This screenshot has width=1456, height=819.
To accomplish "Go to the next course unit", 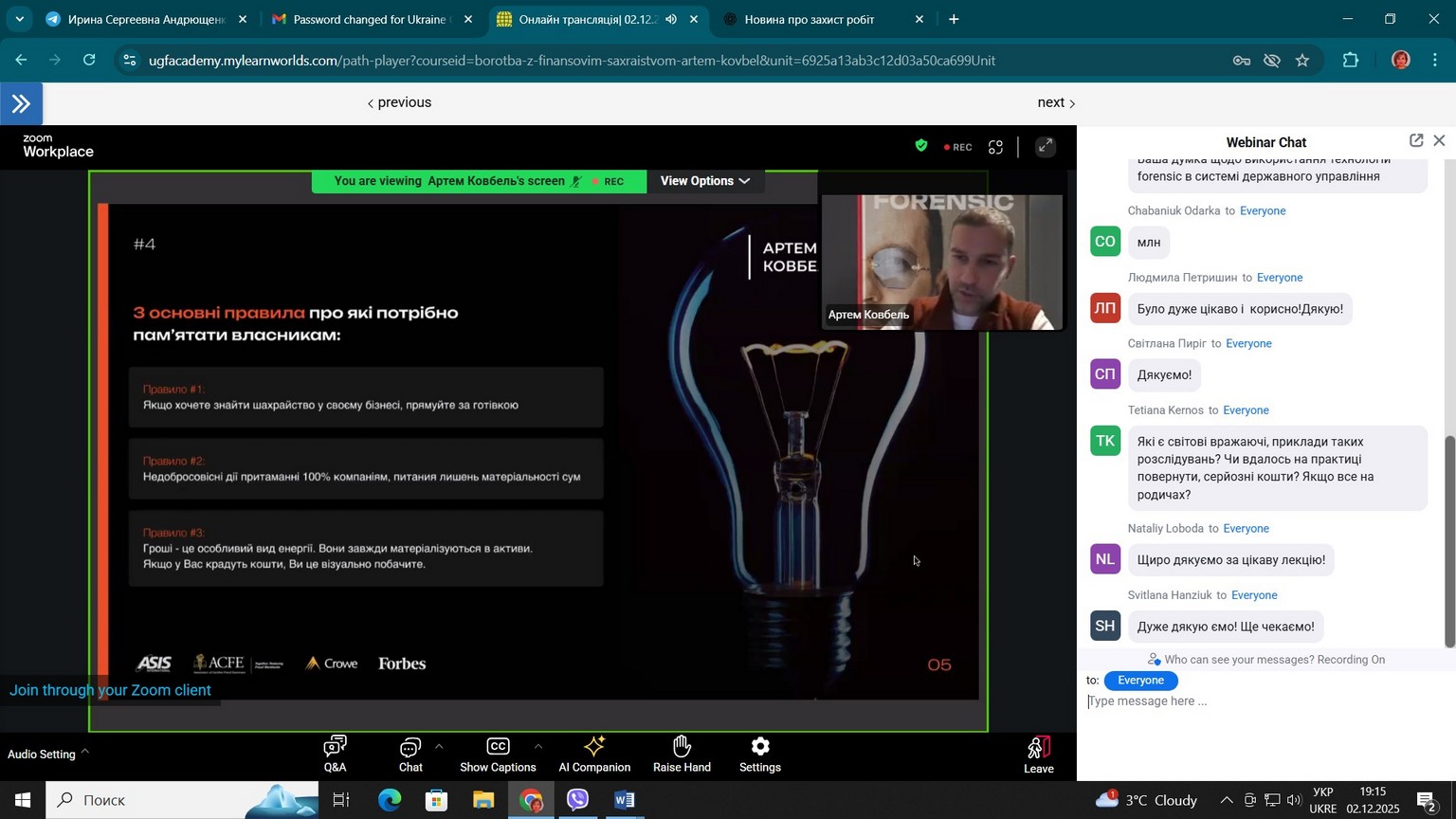I will pyautogui.click(x=1055, y=102).
